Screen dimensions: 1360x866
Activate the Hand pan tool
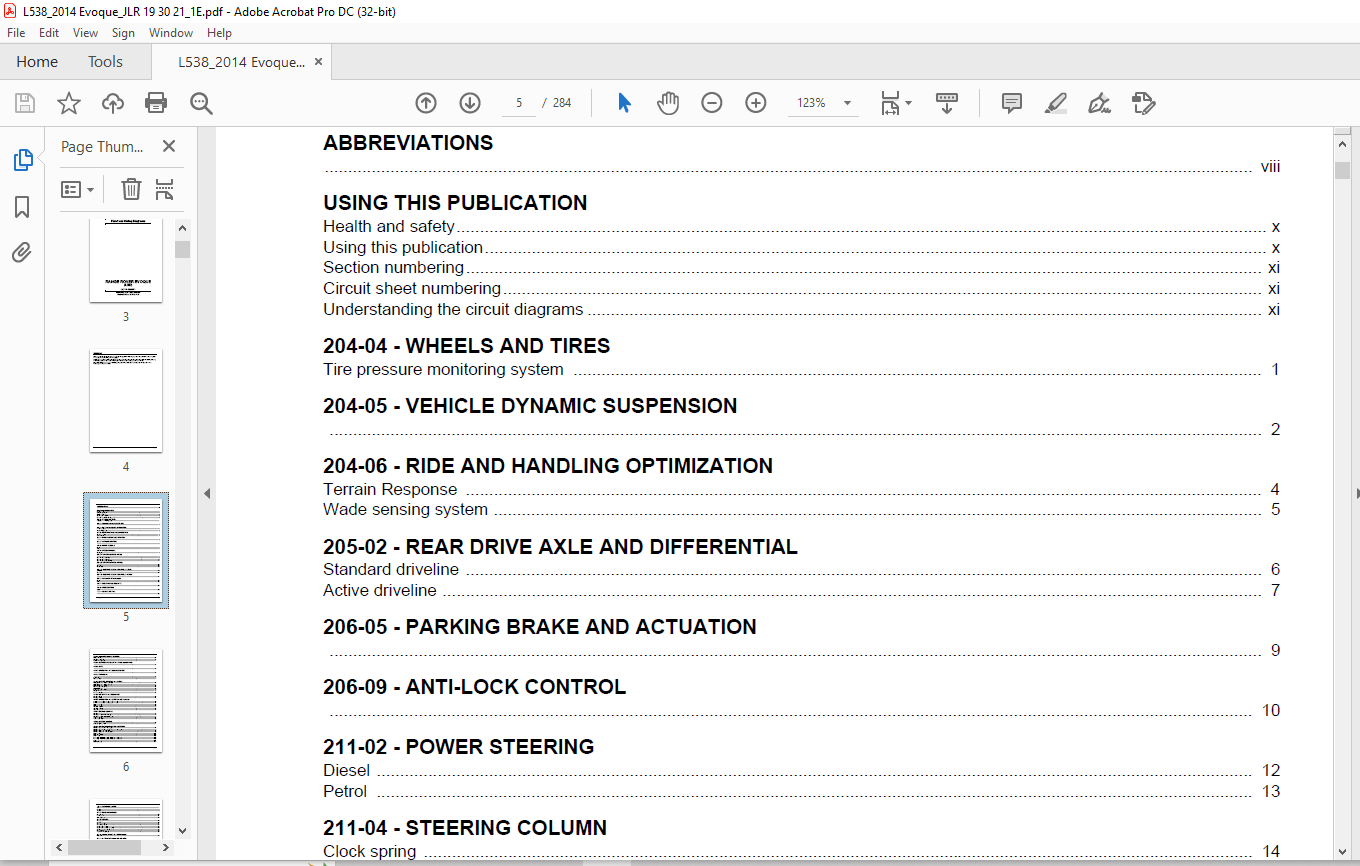point(668,103)
